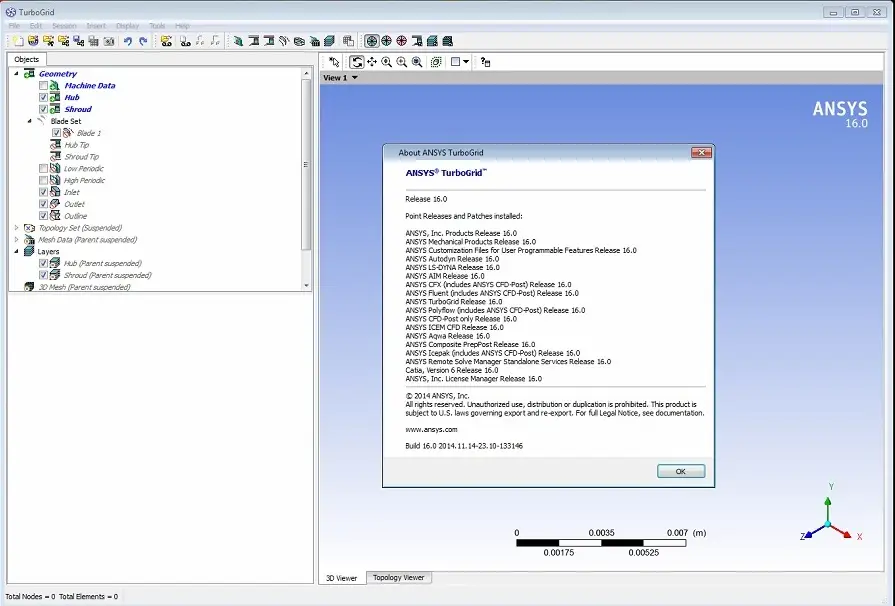Screen dimensions: 895x606
Task: Click the stacked layers icon in main toolbar
Action: 329,41
